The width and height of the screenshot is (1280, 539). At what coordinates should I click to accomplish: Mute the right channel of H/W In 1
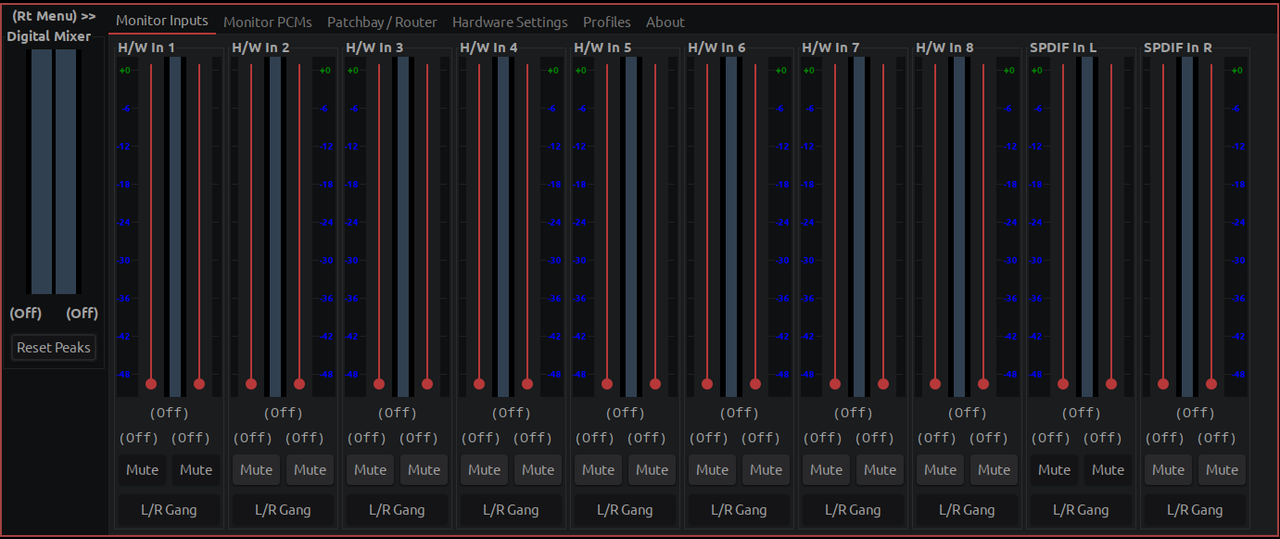coord(196,470)
